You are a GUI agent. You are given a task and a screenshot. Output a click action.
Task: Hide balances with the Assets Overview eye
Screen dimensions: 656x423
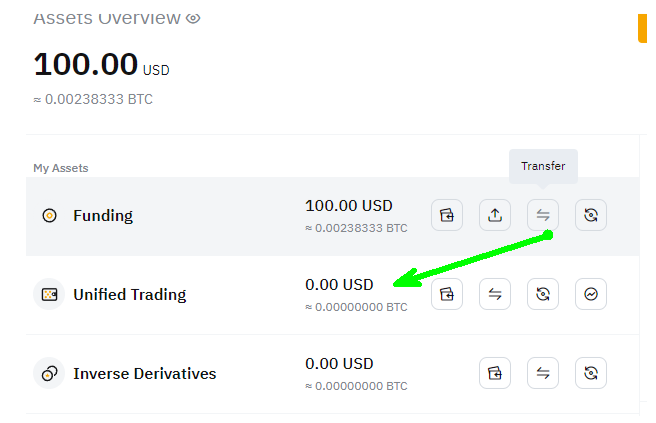tap(193, 18)
